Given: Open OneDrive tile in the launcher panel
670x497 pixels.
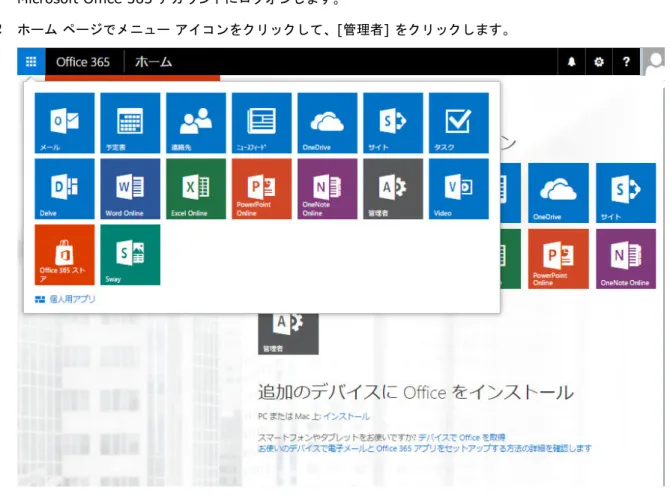Looking at the screenshot, I should [x=327, y=123].
